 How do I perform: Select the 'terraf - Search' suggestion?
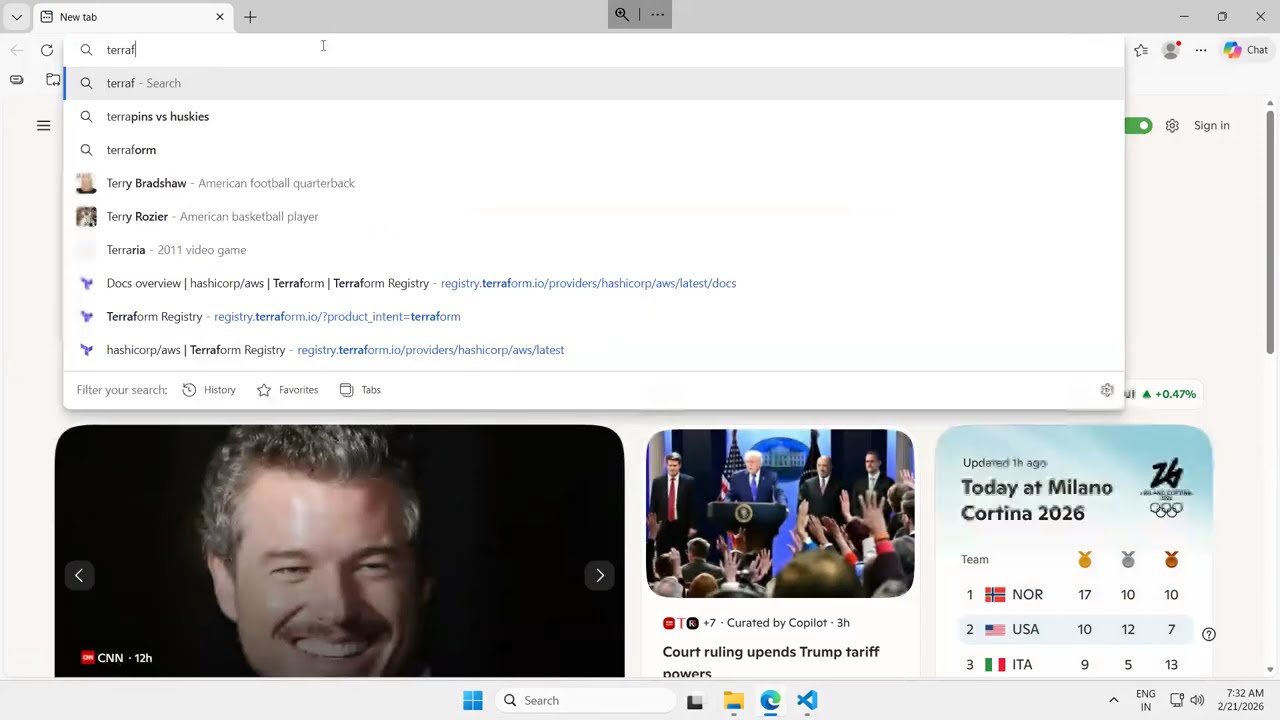click(594, 83)
